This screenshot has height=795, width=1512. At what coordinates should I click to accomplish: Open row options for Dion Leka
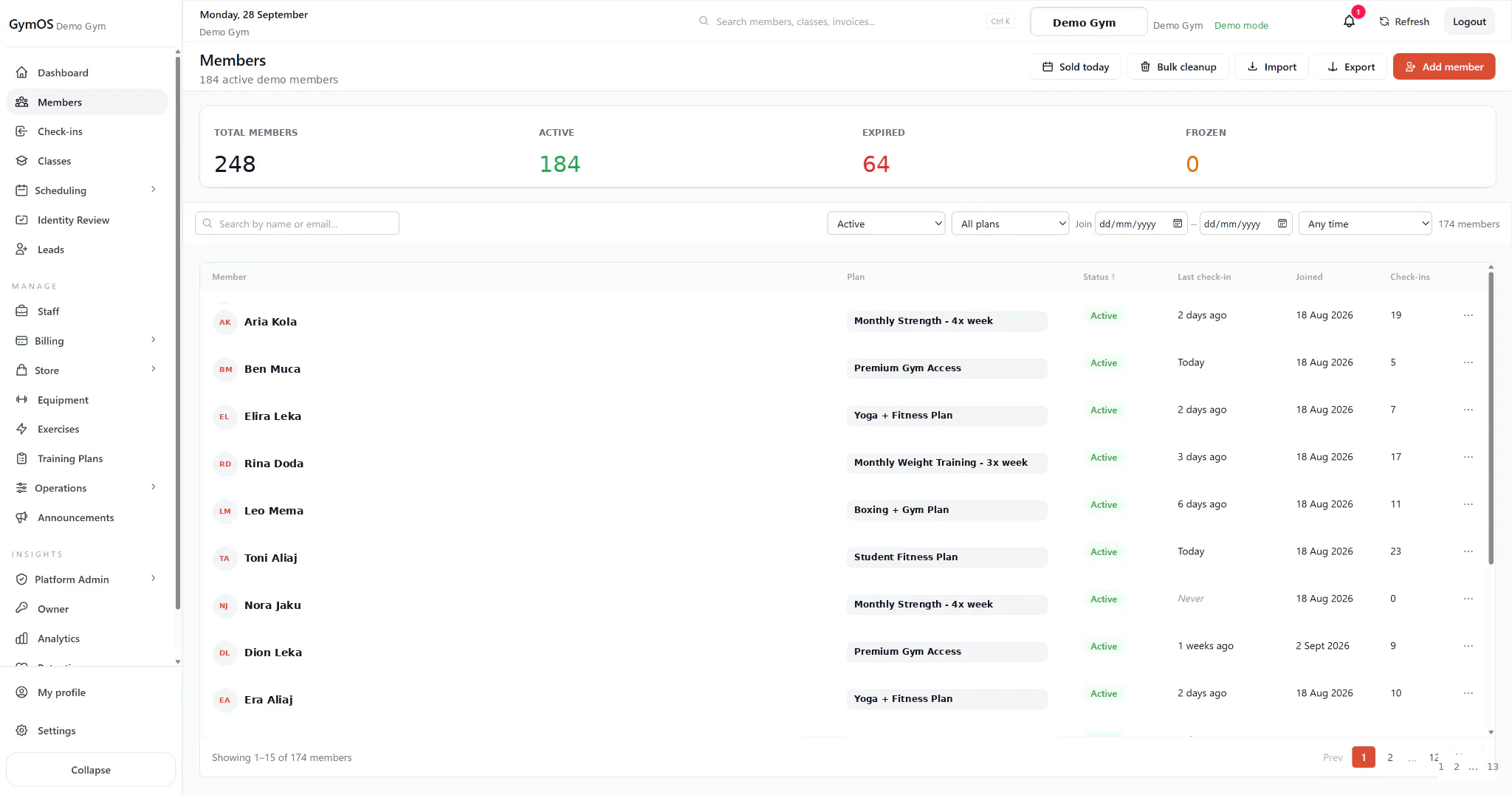(x=1468, y=646)
